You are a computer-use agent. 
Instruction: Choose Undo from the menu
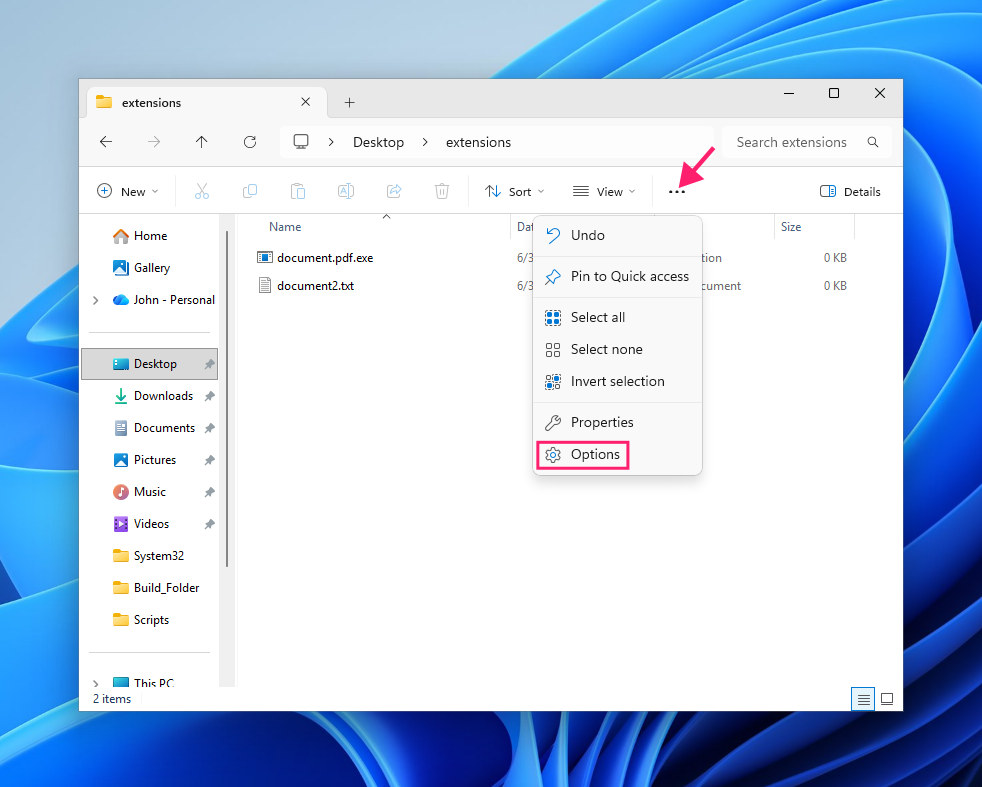(617, 235)
